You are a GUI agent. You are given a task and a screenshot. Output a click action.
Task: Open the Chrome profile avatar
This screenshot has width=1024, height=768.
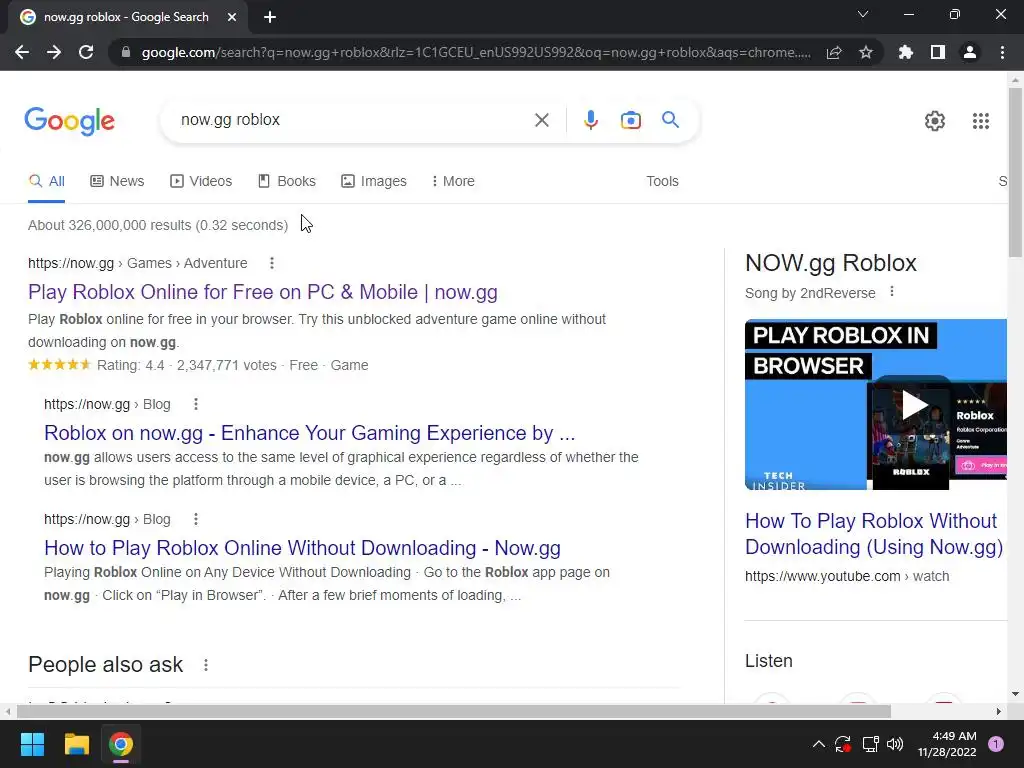(970, 52)
